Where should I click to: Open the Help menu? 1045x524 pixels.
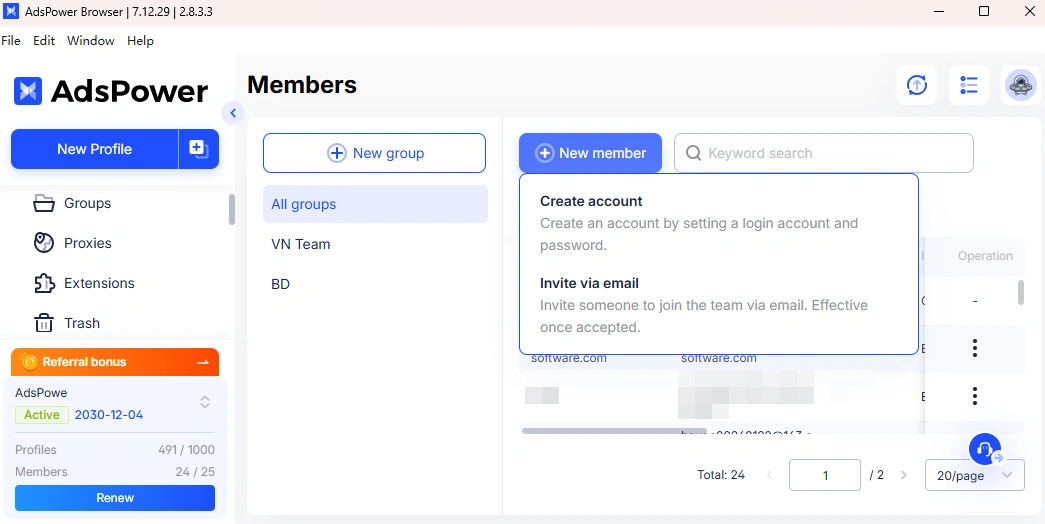click(x=140, y=41)
